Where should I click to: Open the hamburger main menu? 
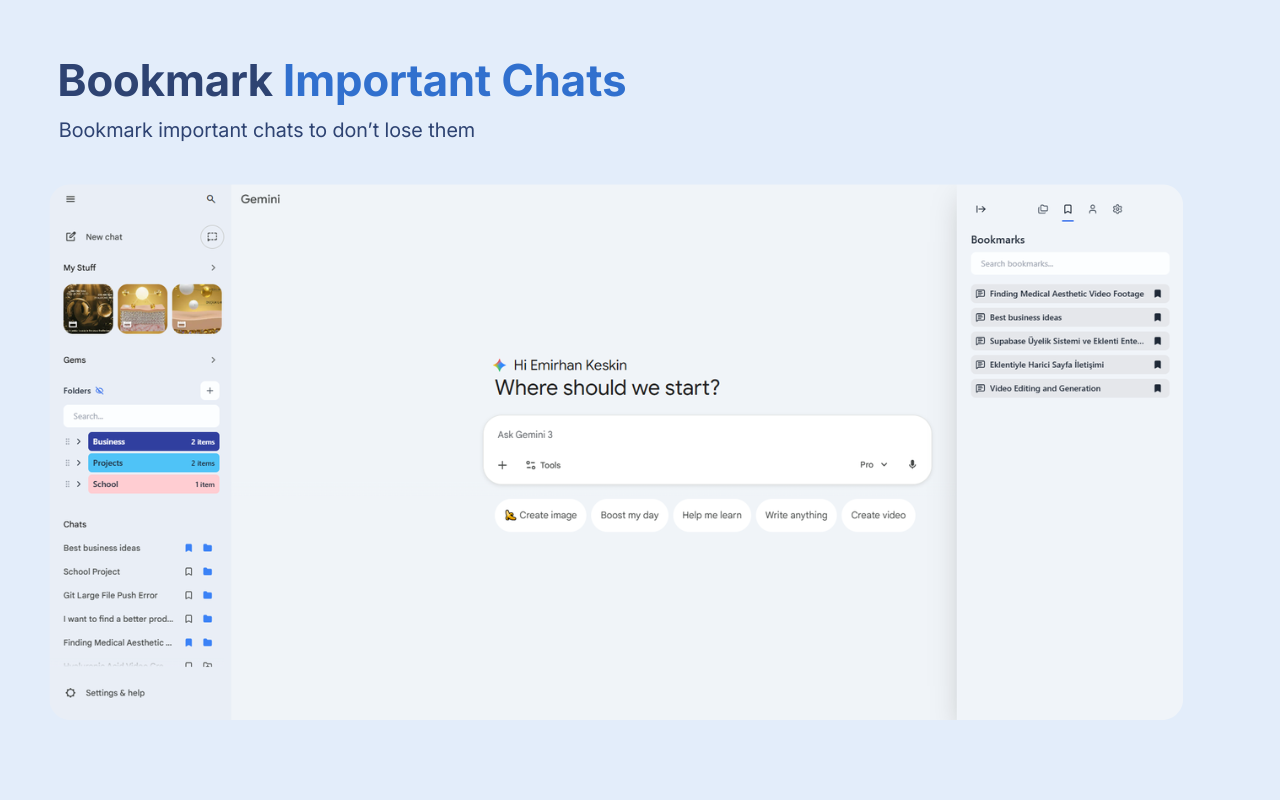[70, 199]
